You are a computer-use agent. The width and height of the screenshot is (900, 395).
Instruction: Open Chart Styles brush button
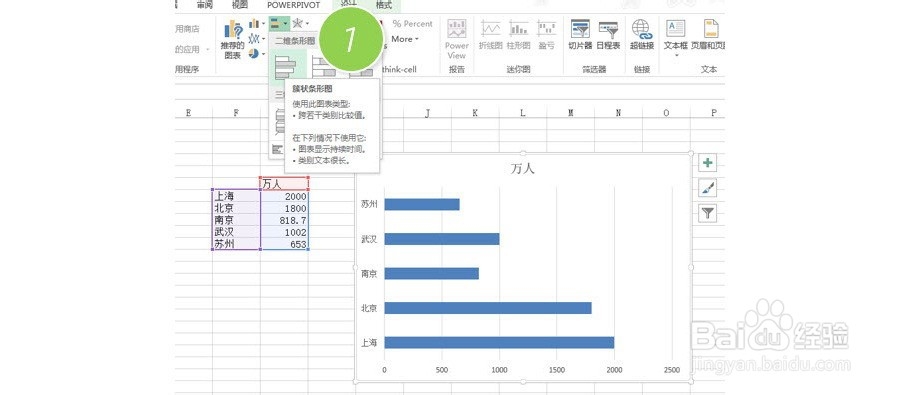pos(708,188)
